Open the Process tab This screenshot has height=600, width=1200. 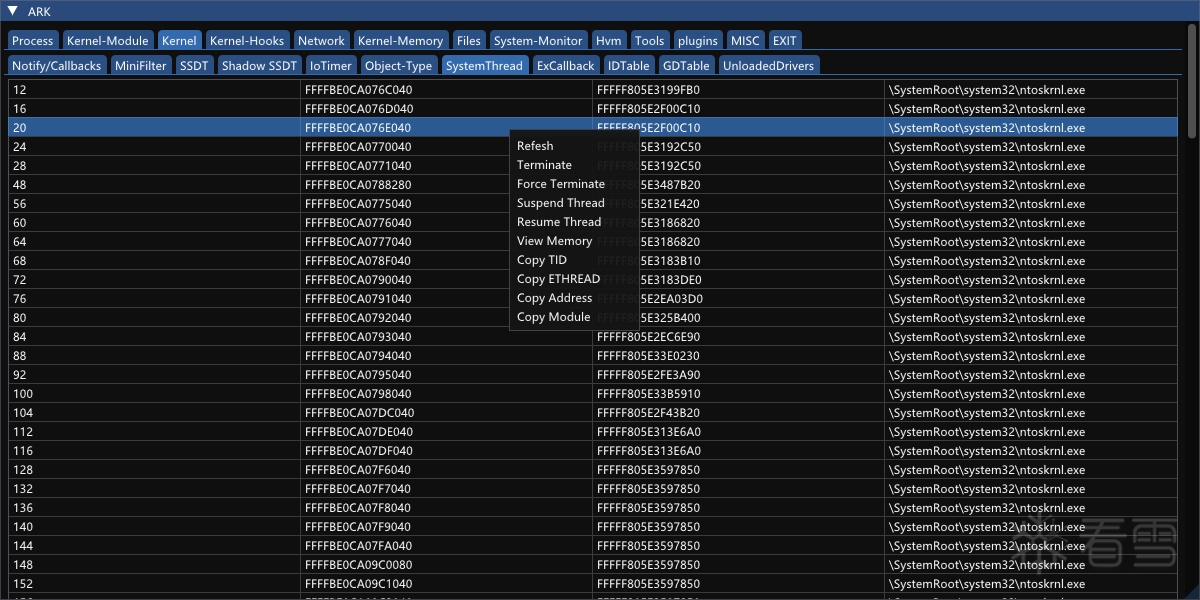pos(33,40)
